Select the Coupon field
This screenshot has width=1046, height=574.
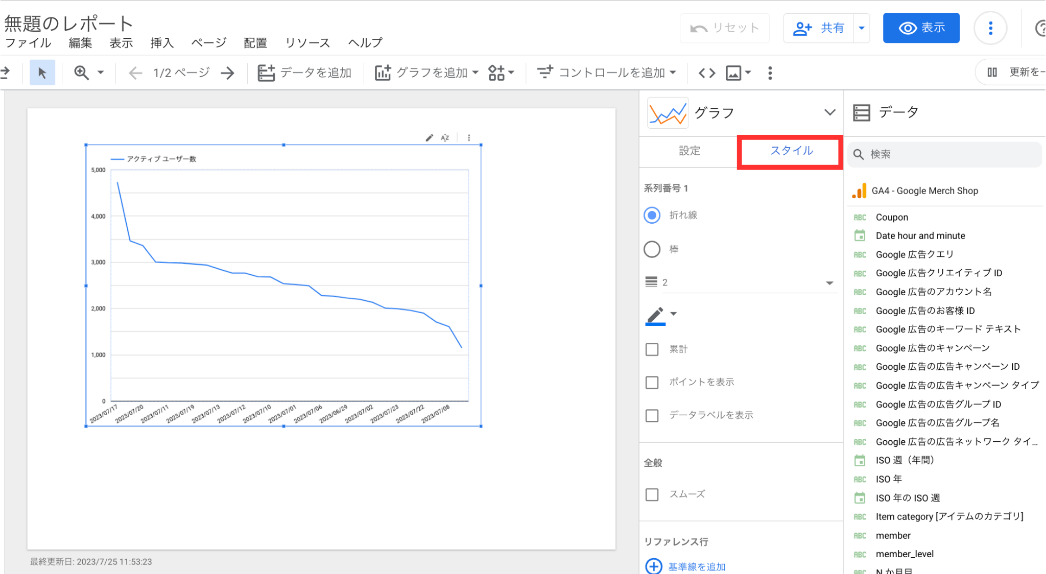[892, 218]
